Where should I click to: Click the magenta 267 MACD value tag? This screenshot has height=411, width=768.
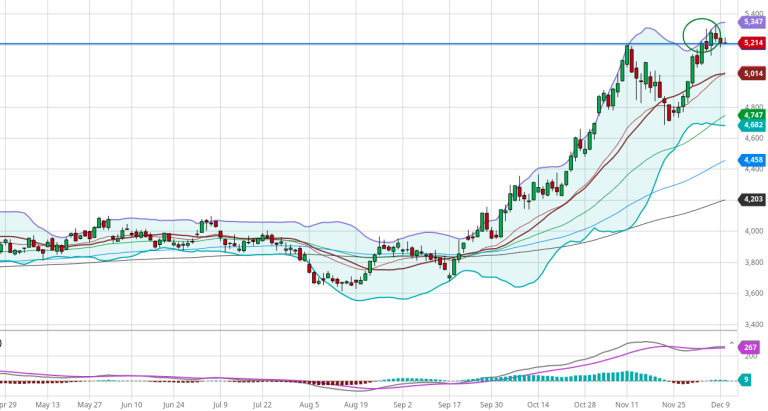click(x=752, y=346)
